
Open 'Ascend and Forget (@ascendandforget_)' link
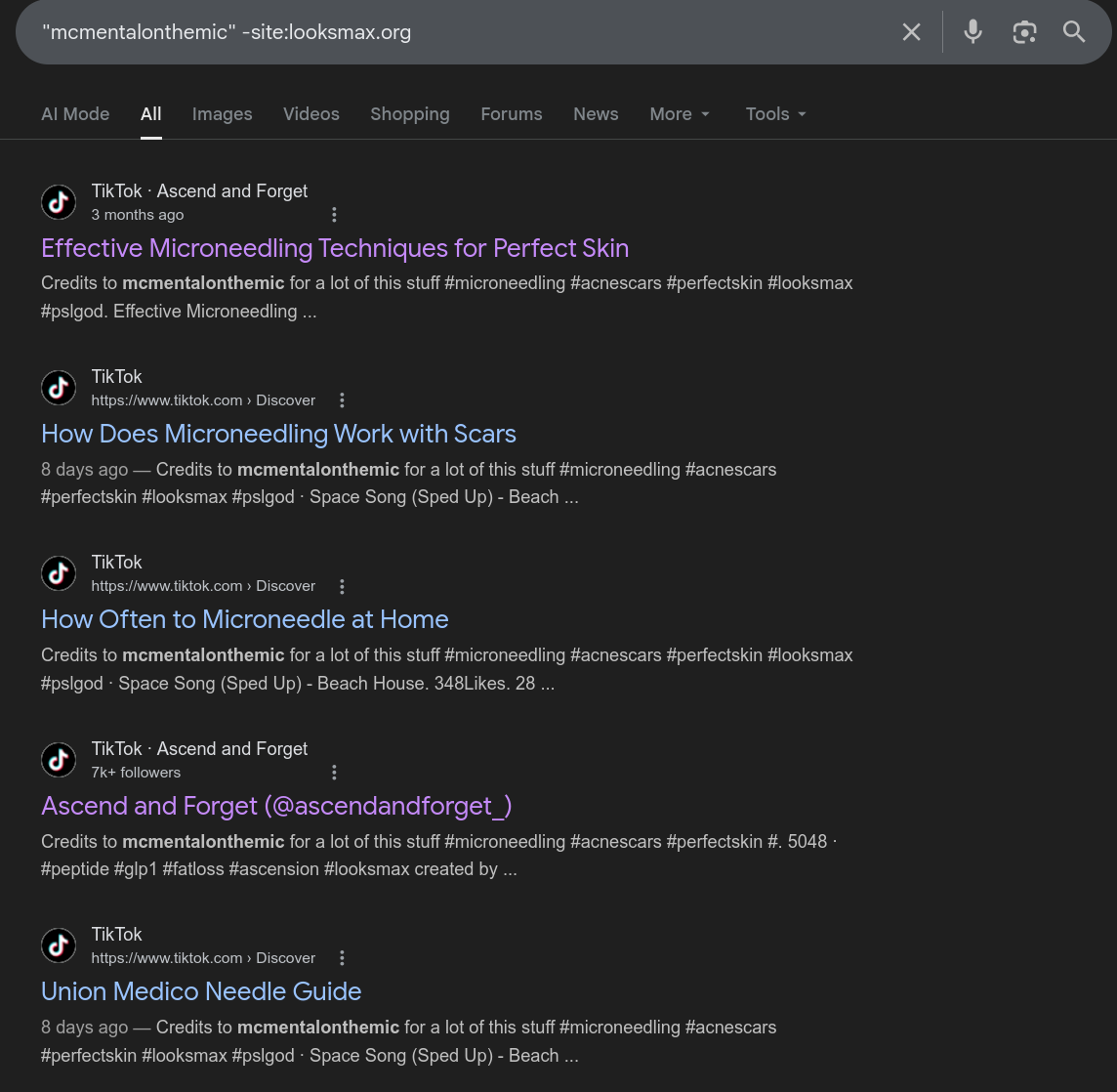point(276,806)
